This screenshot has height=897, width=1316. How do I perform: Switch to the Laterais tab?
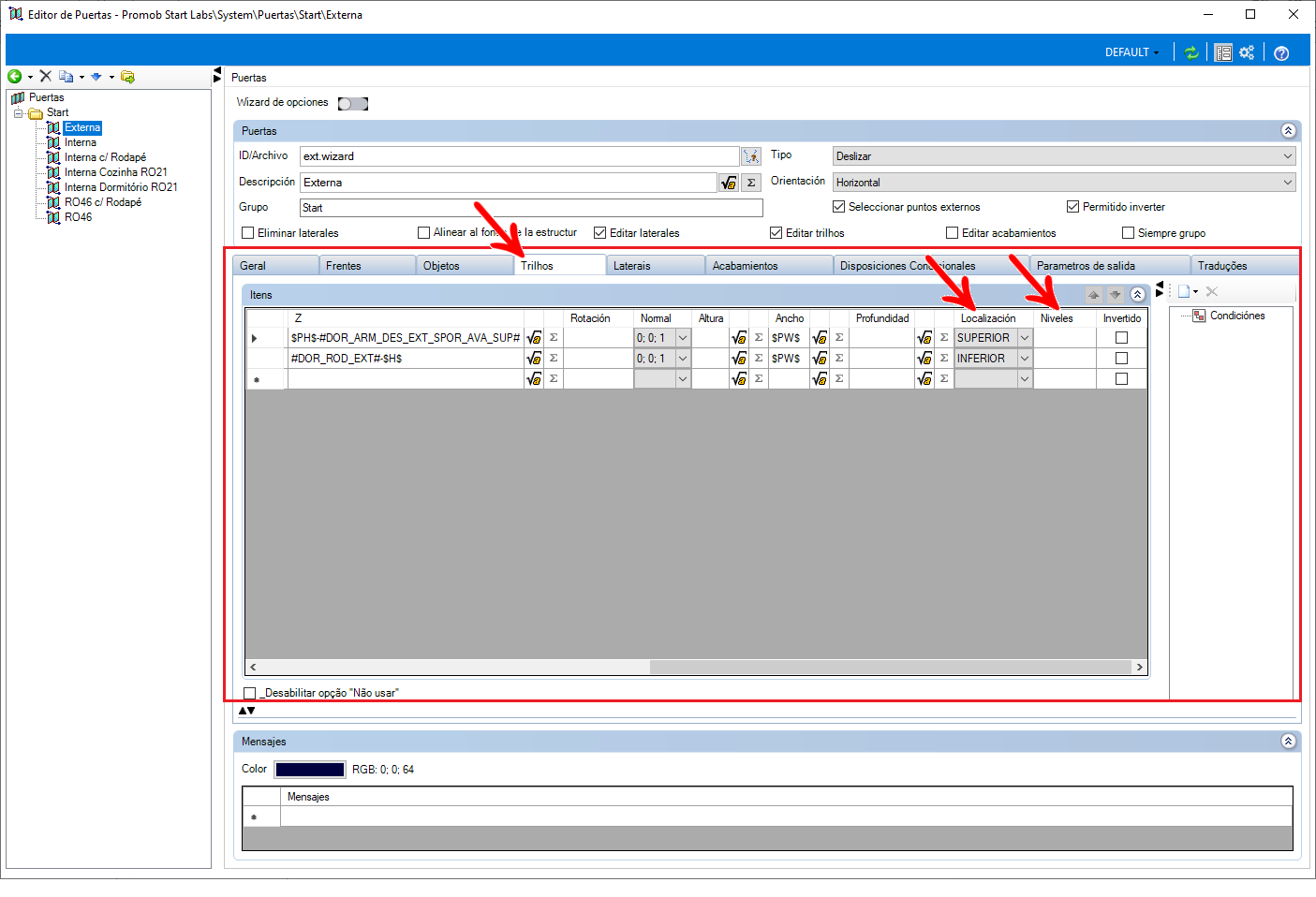656,266
